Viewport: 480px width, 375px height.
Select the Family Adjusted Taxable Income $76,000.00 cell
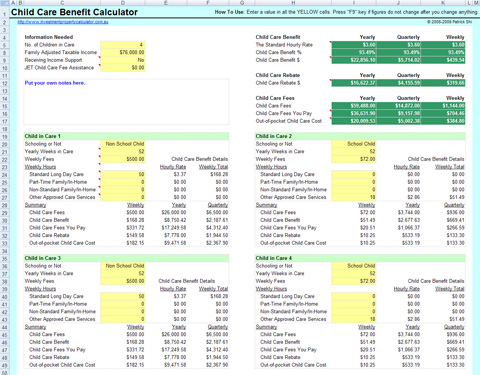[x=123, y=52]
